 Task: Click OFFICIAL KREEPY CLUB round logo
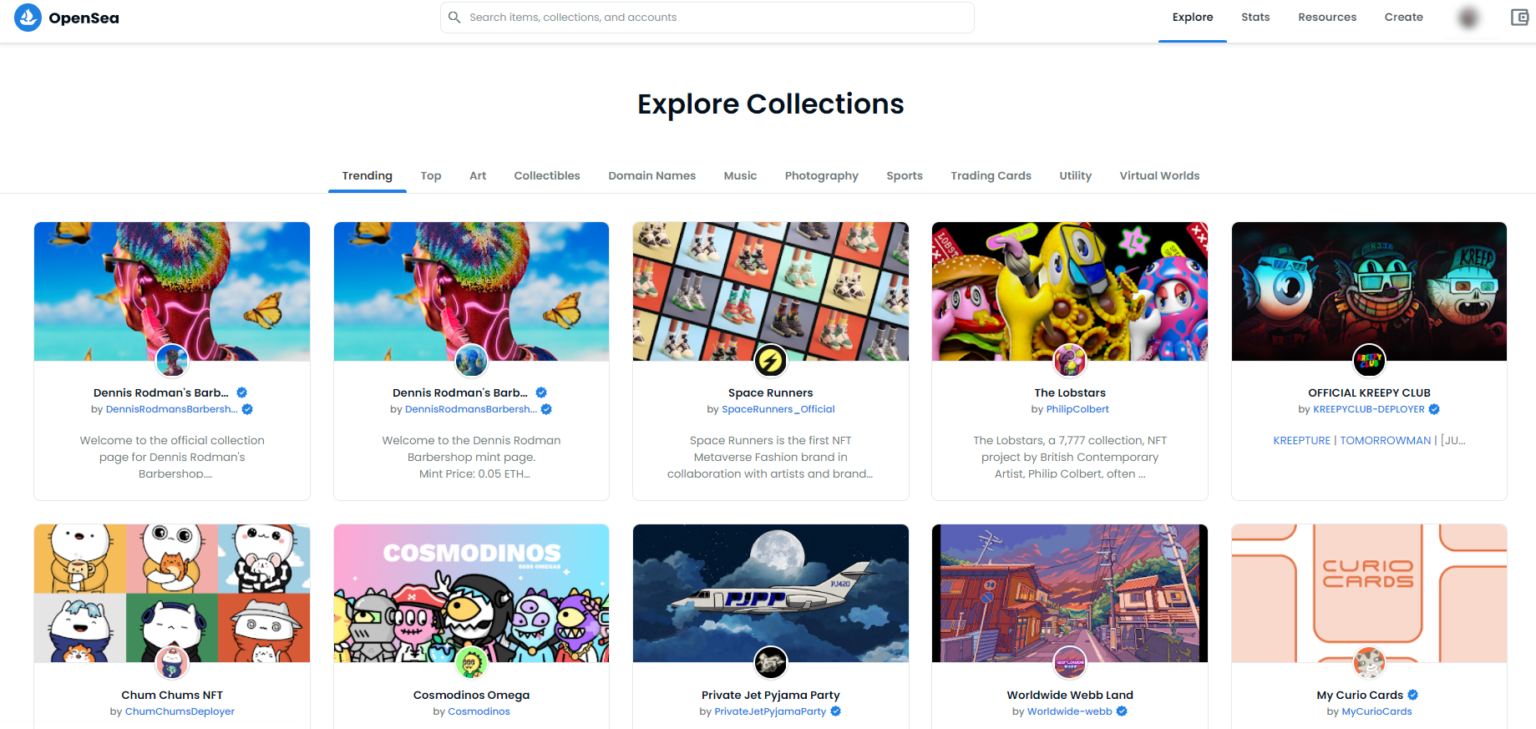click(1369, 360)
